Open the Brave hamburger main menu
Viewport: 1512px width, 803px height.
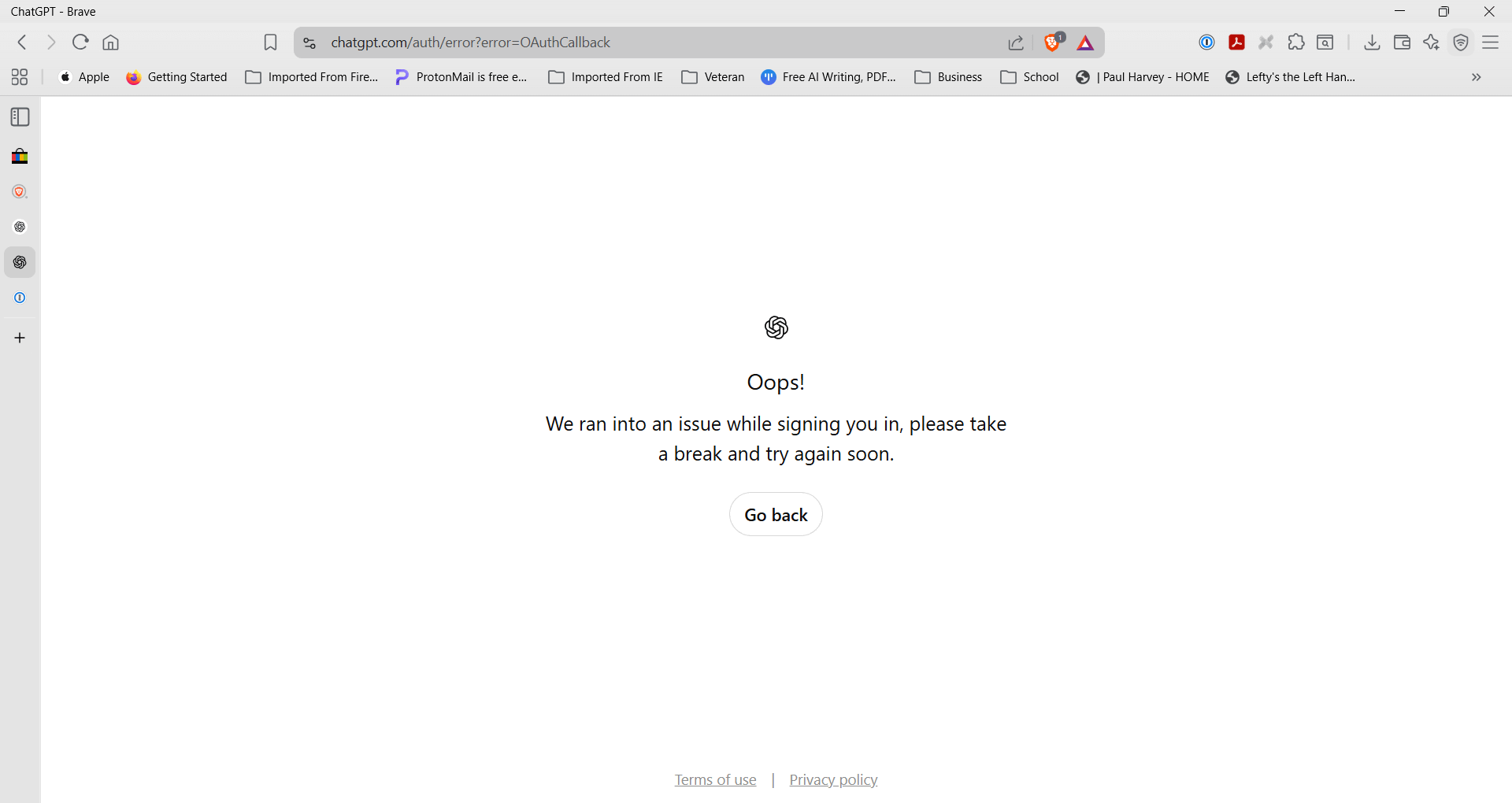point(1490,43)
